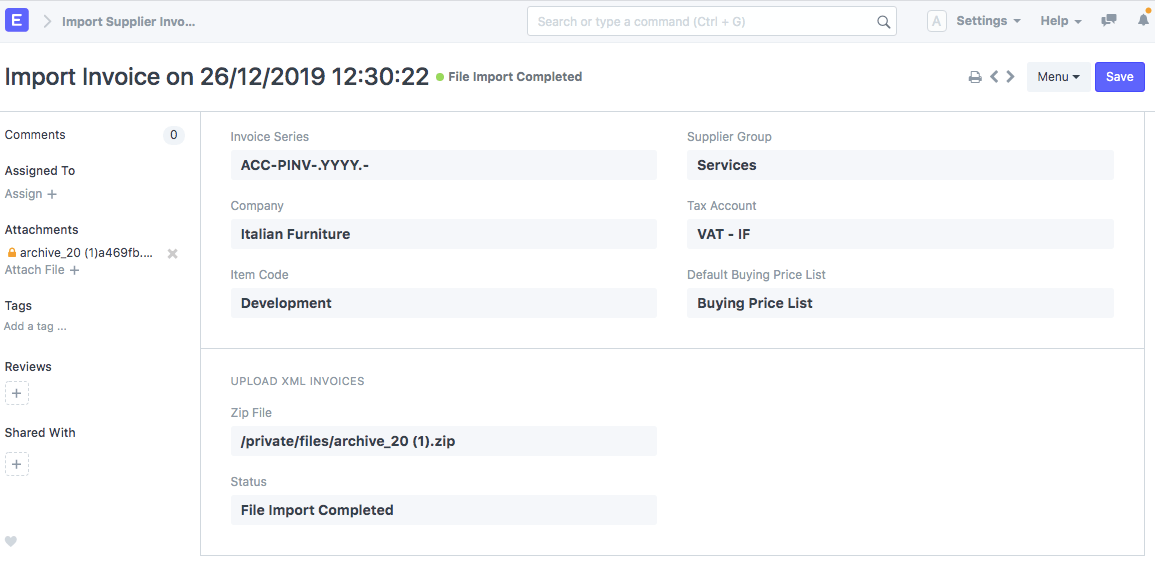The image size is (1155, 562).
Task: Click the print icon
Action: pos(975,77)
